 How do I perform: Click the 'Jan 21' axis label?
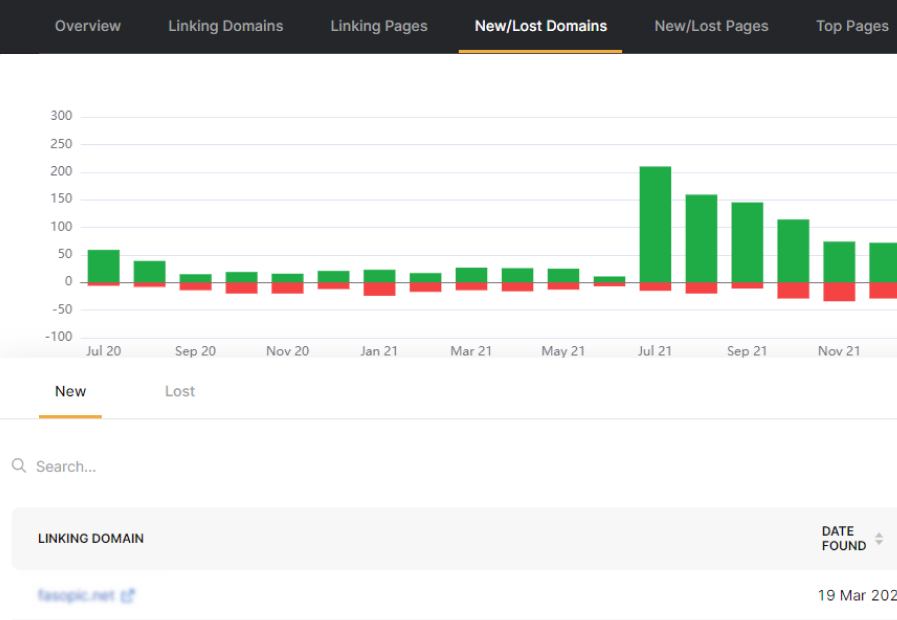(x=379, y=351)
